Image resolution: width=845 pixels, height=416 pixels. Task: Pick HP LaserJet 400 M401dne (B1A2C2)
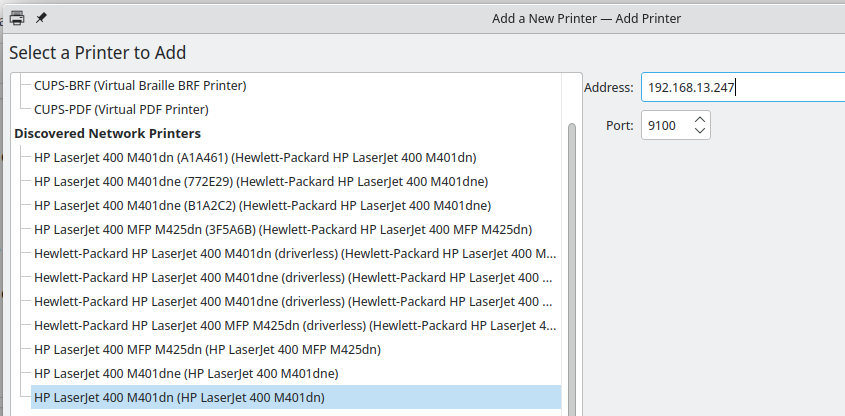(262, 205)
